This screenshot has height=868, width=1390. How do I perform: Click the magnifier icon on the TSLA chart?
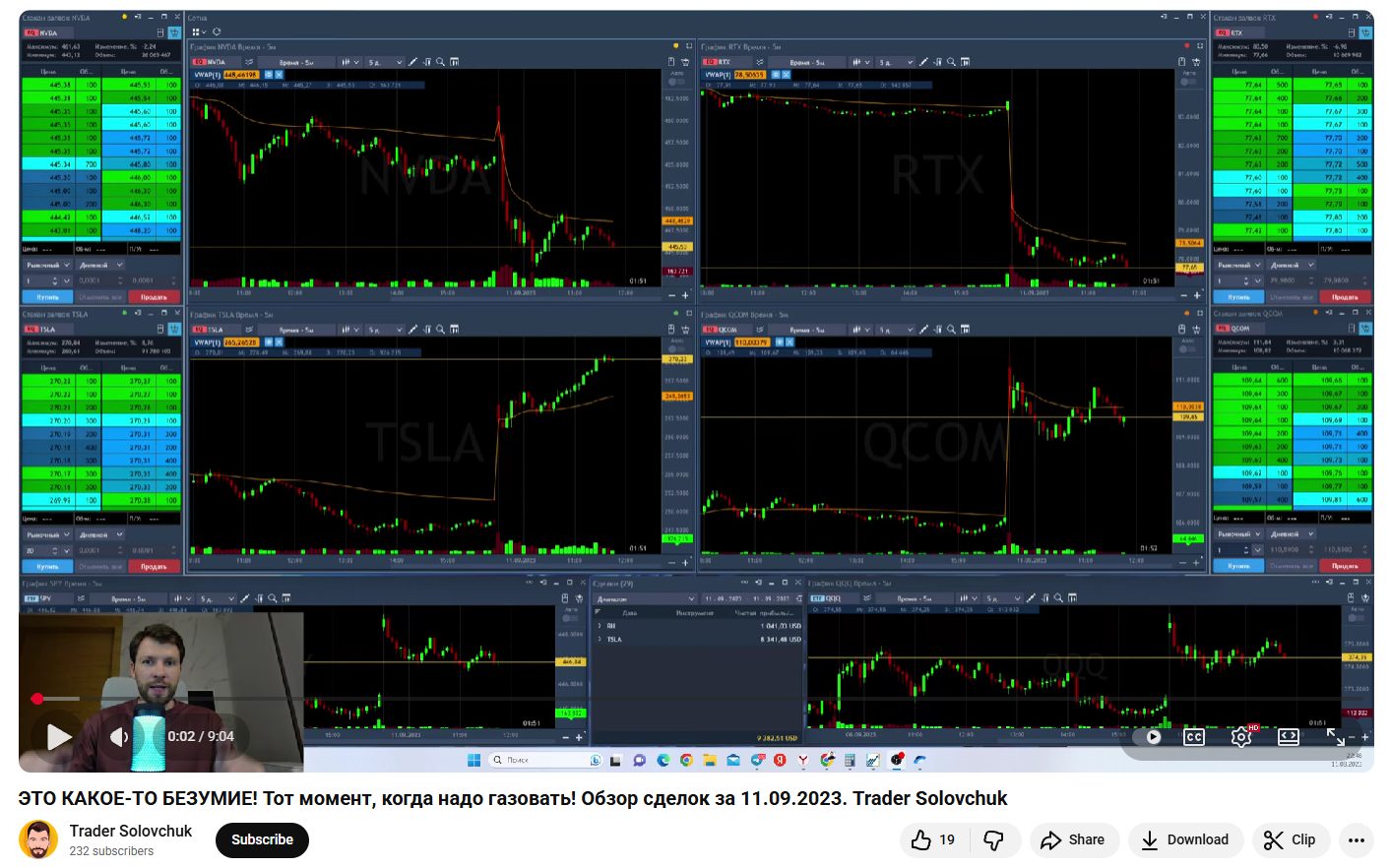(440, 330)
